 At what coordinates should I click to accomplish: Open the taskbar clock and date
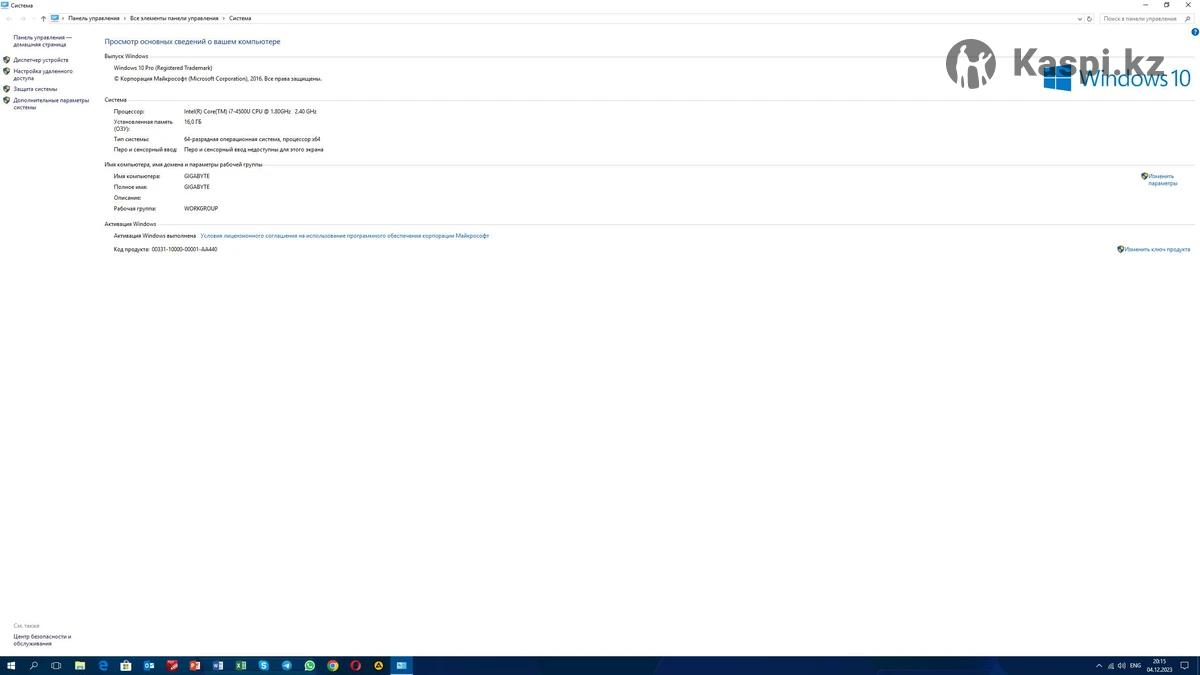coord(1160,665)
